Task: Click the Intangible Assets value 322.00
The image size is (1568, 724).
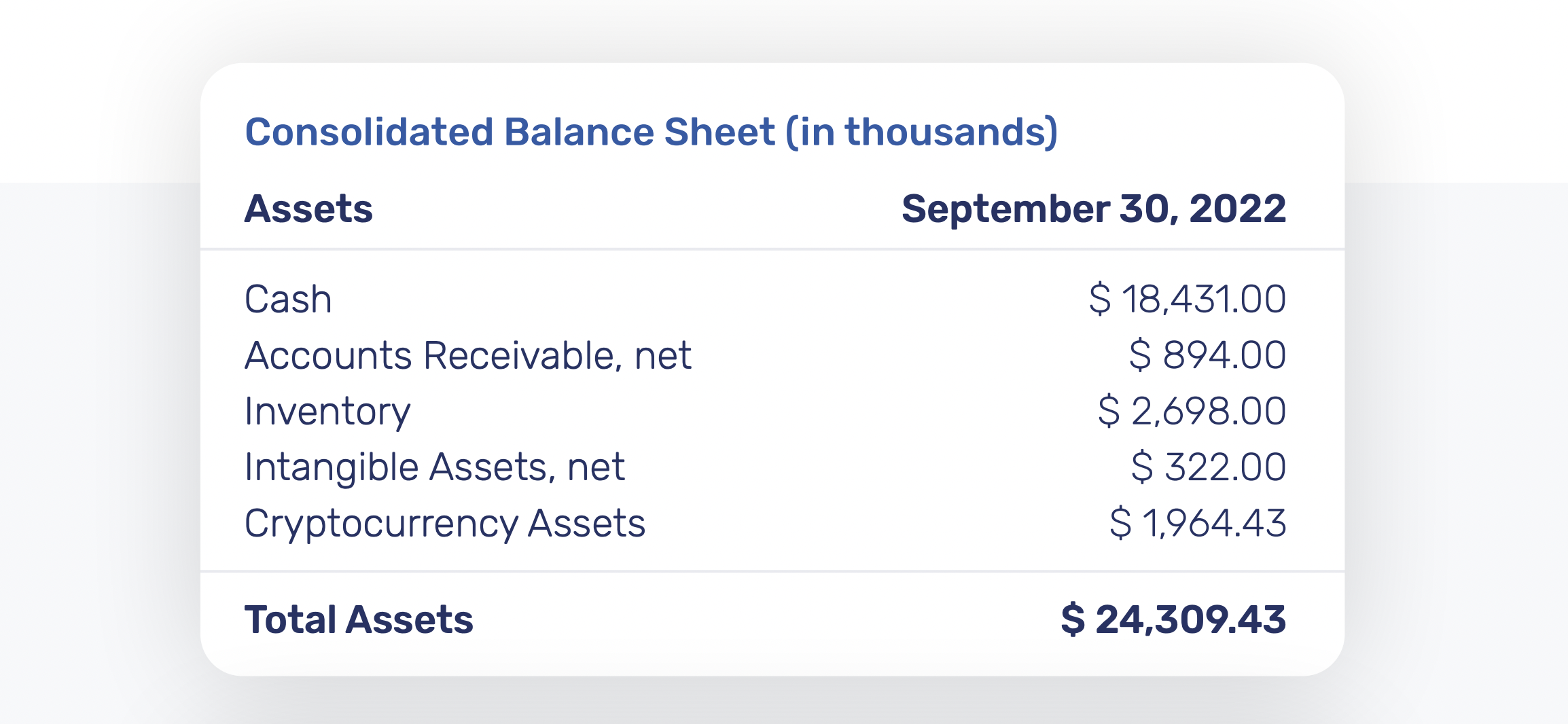Action: click(1225, 467)
